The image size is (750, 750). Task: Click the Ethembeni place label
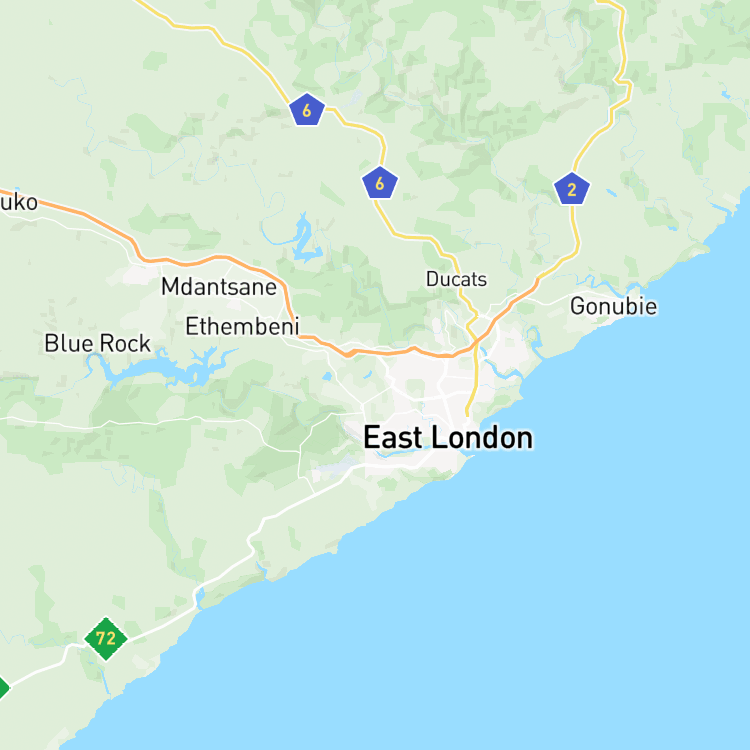tap(242, 326)
